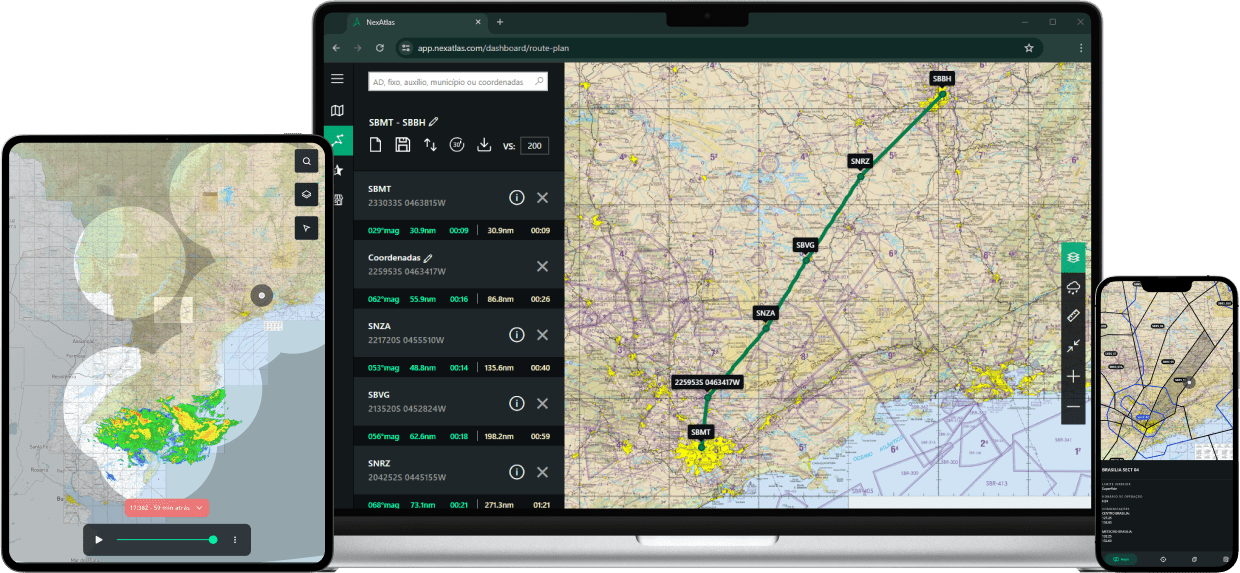Open the hamburger menu in NexAtlas sidebar

click(x=337, y=79)
